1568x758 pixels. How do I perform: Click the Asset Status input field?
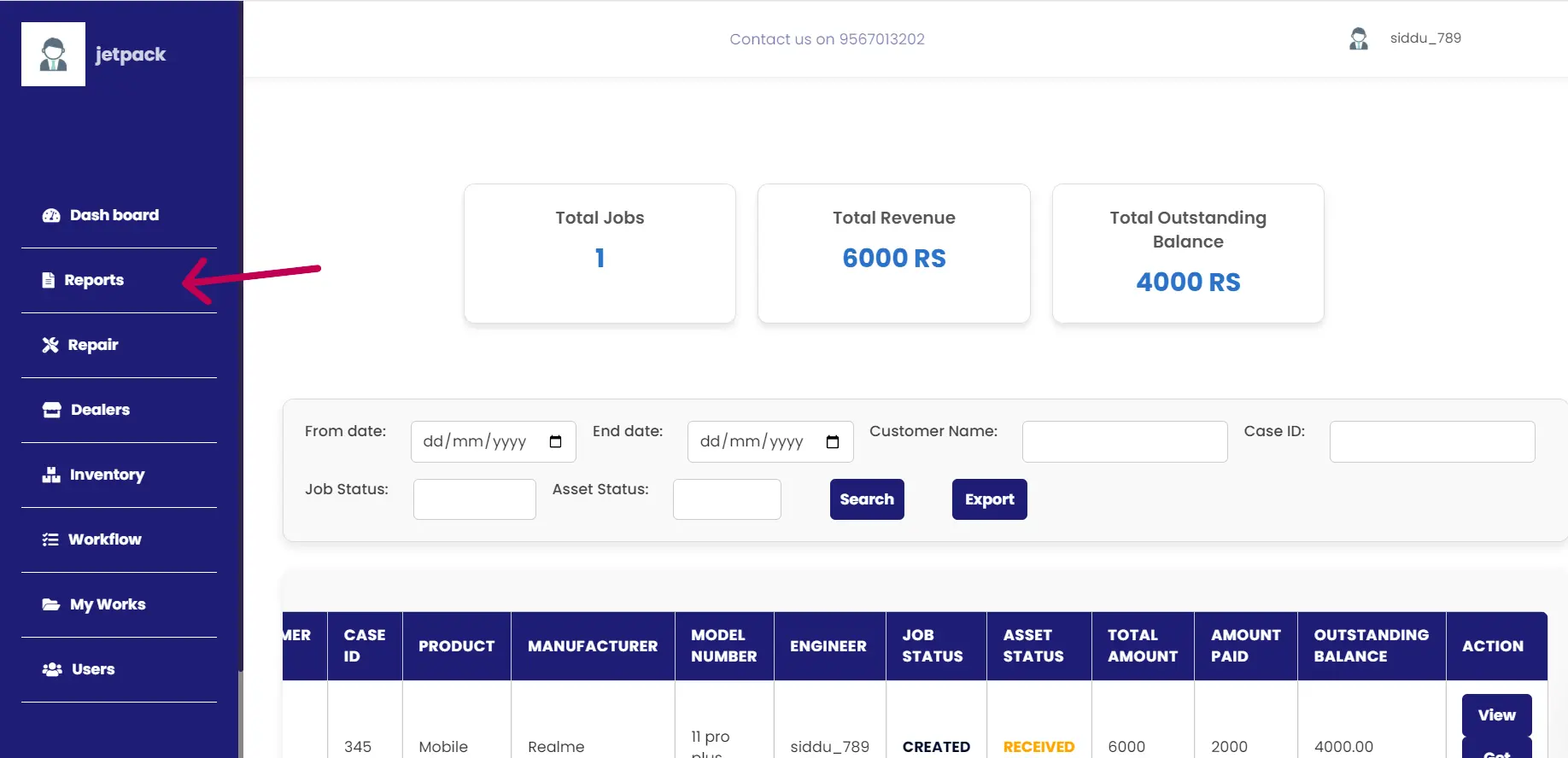tap(727, 499)
